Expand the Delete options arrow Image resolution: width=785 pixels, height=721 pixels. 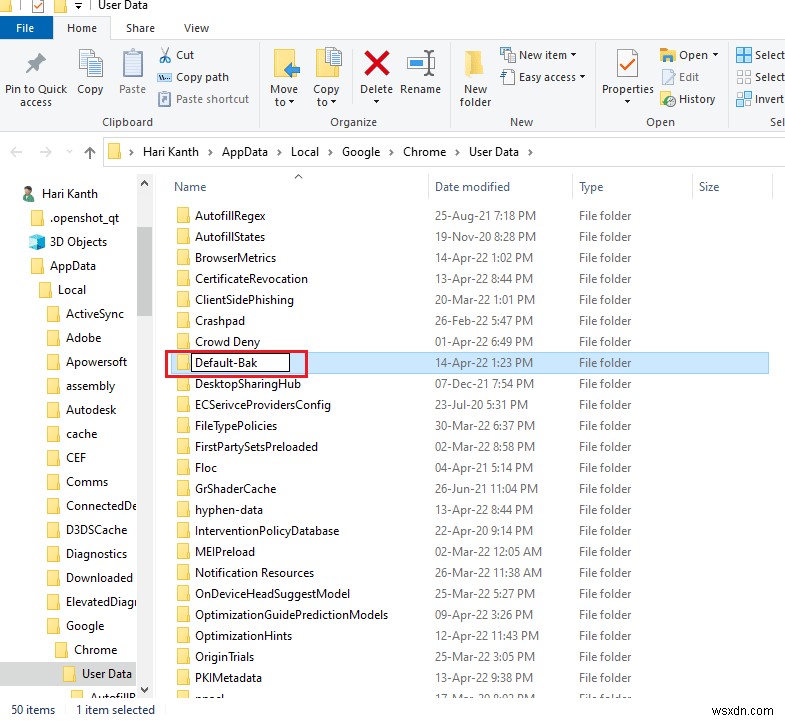click(376, 102)
